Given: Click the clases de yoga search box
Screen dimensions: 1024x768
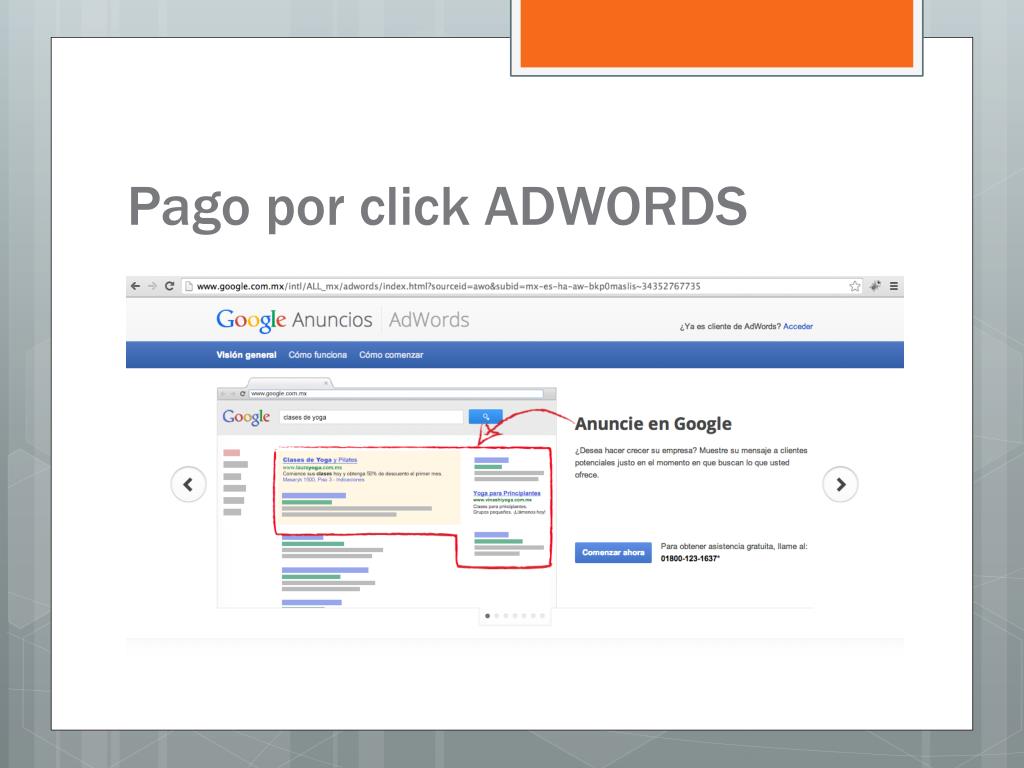Looking at the screenshot, I should pos(372,417).
